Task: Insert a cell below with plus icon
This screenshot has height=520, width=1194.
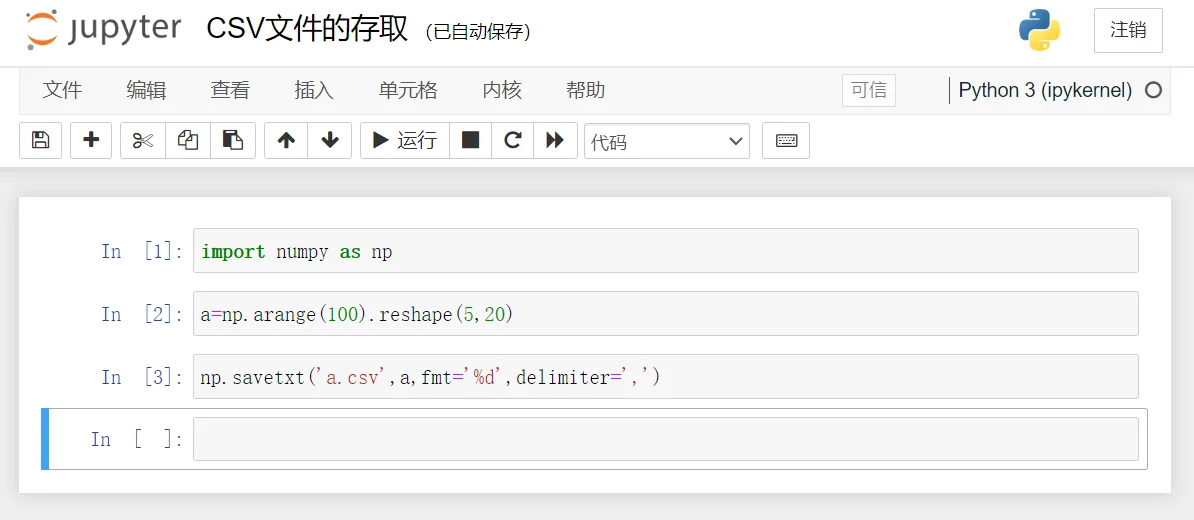Action: click(x=91, y=141)
